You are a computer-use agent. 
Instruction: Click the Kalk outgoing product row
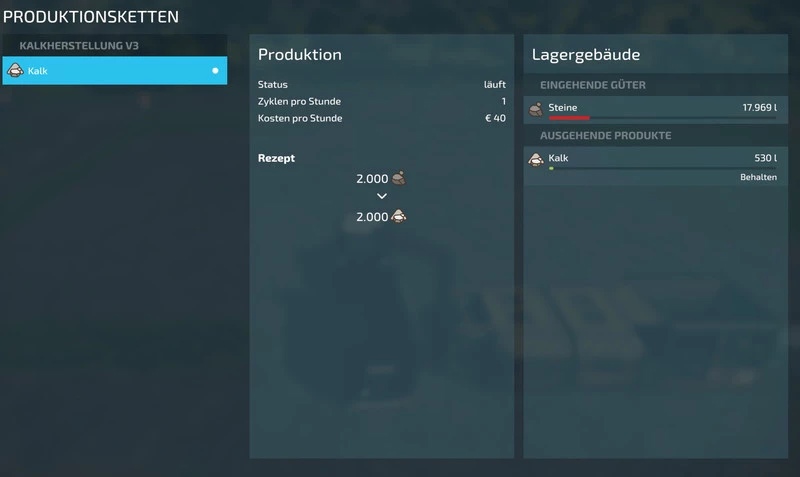tap(656, 166)
